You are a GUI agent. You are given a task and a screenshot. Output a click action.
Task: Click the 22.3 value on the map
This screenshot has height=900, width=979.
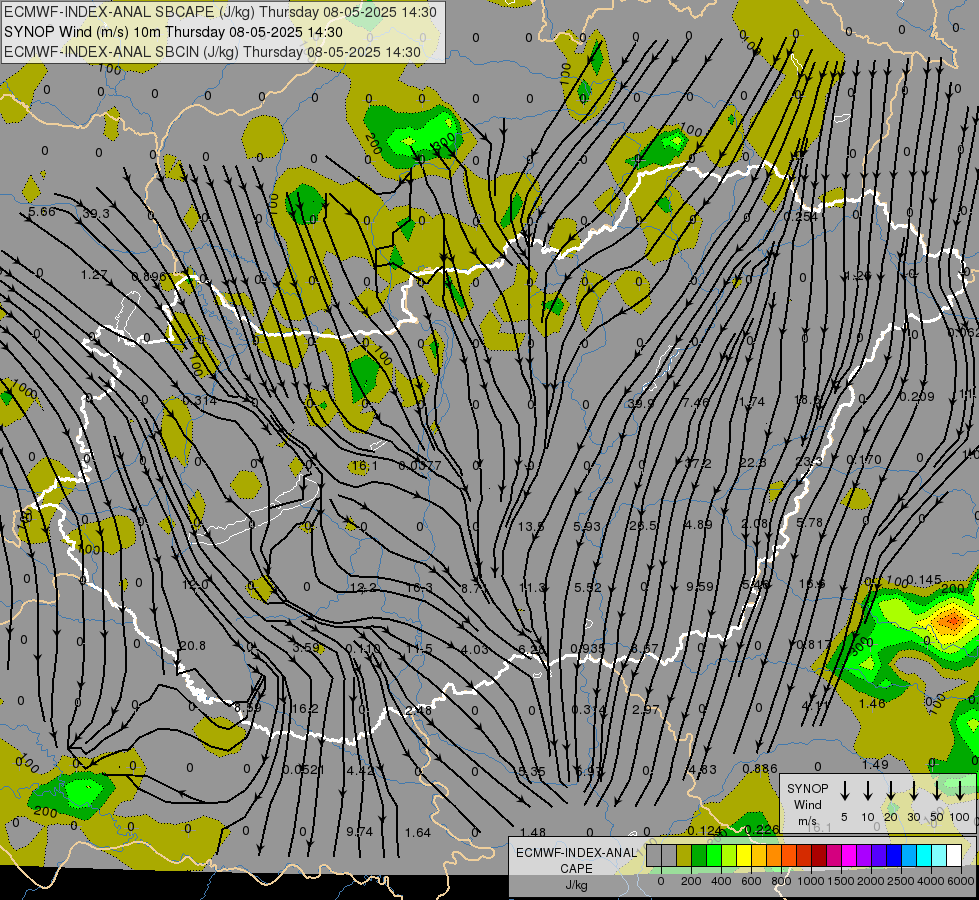752,462
